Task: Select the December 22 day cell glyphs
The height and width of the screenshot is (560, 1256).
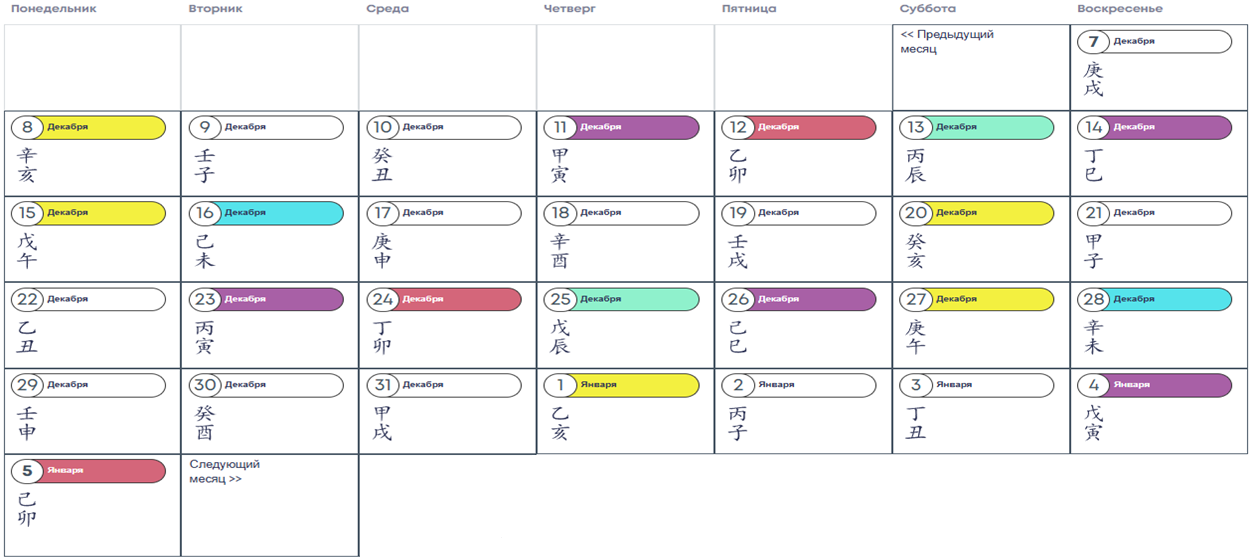Action: pyautogui.click(x=27, y=337)
